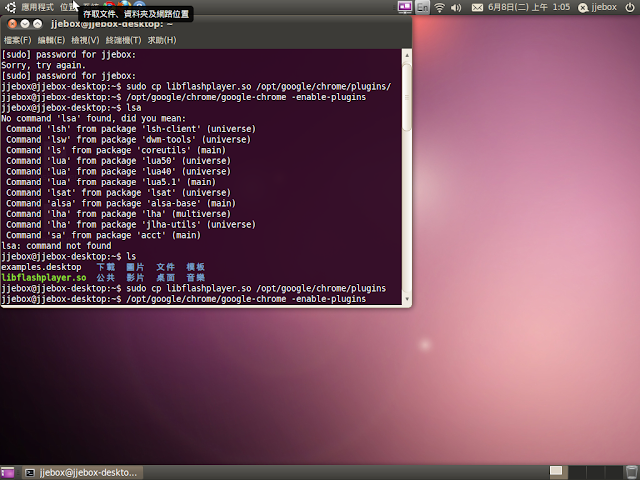The image size is (640, 480).
Task: Click the 文件 folder name in ls output
Action: [x=165, y=267]
